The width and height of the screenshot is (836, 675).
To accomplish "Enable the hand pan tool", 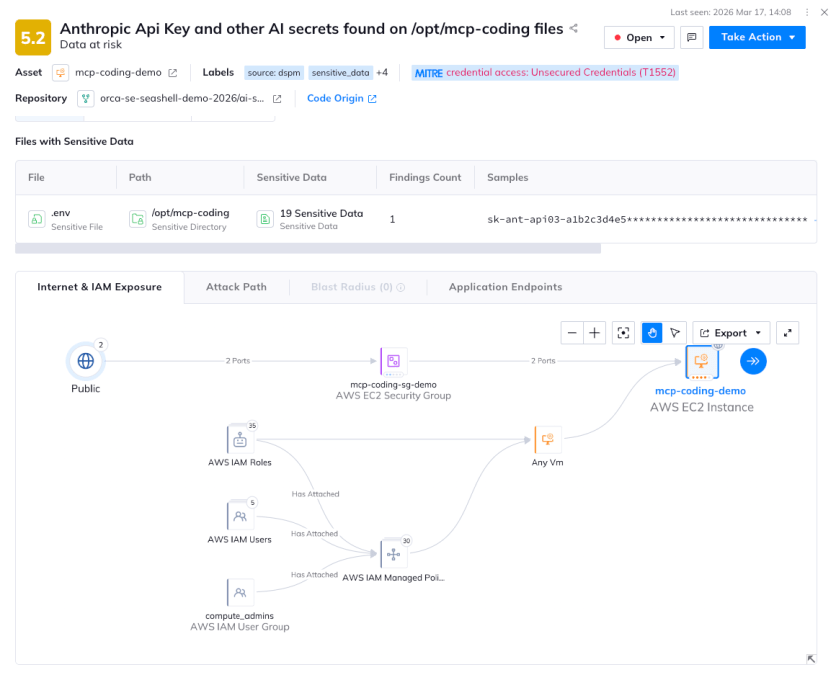I will 651,332.
